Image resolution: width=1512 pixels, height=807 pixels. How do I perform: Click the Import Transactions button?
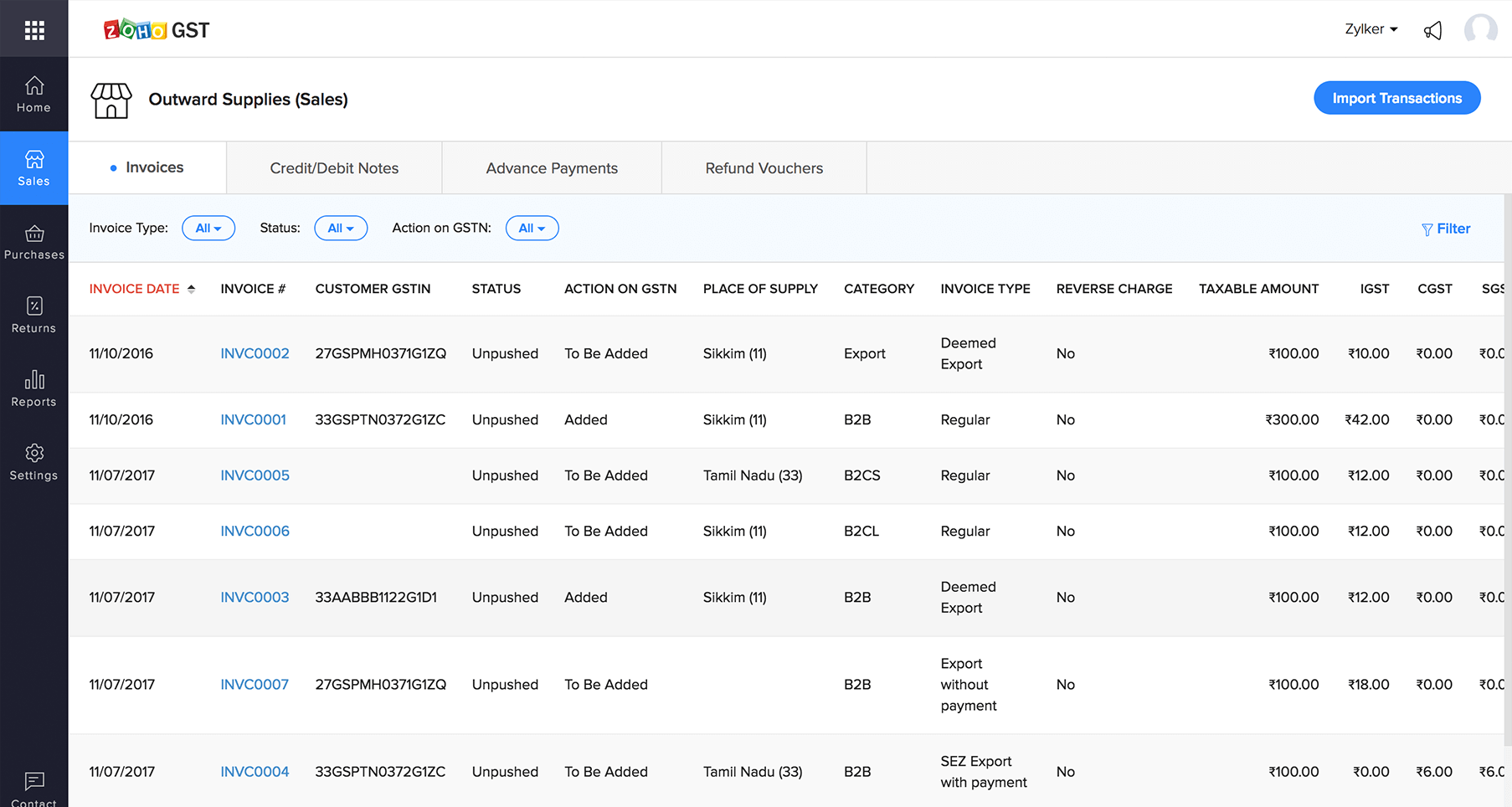[x=1396, y=98]
